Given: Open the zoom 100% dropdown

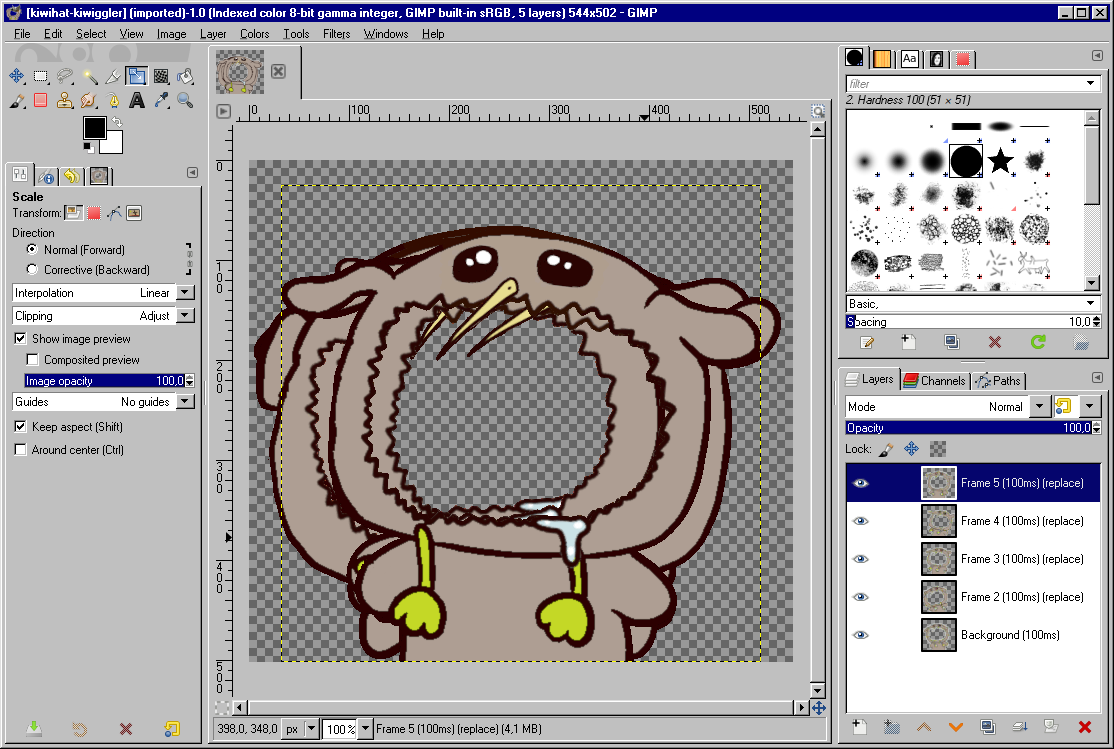Looking at the screenshot, I should click(365, 728).
